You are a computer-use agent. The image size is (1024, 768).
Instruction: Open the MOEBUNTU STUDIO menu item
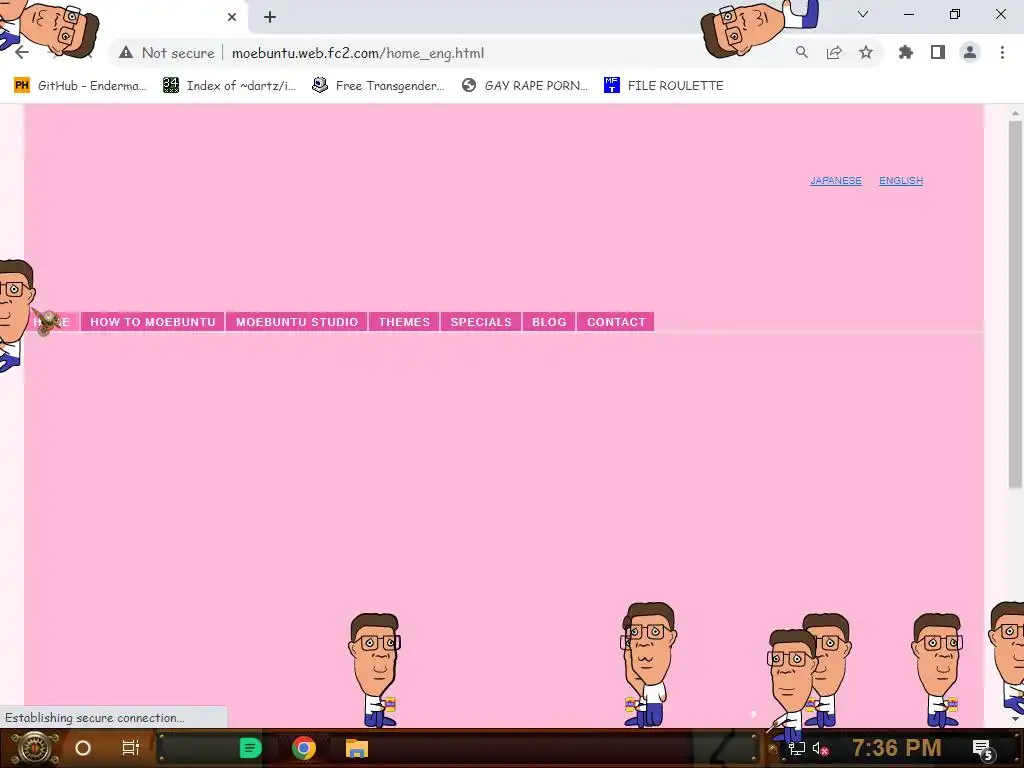click(297, 322)
